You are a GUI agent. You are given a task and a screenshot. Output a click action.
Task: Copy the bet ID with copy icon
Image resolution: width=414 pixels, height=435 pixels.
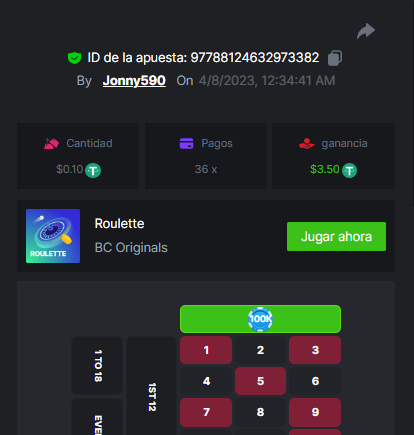[x=335, y=58]
